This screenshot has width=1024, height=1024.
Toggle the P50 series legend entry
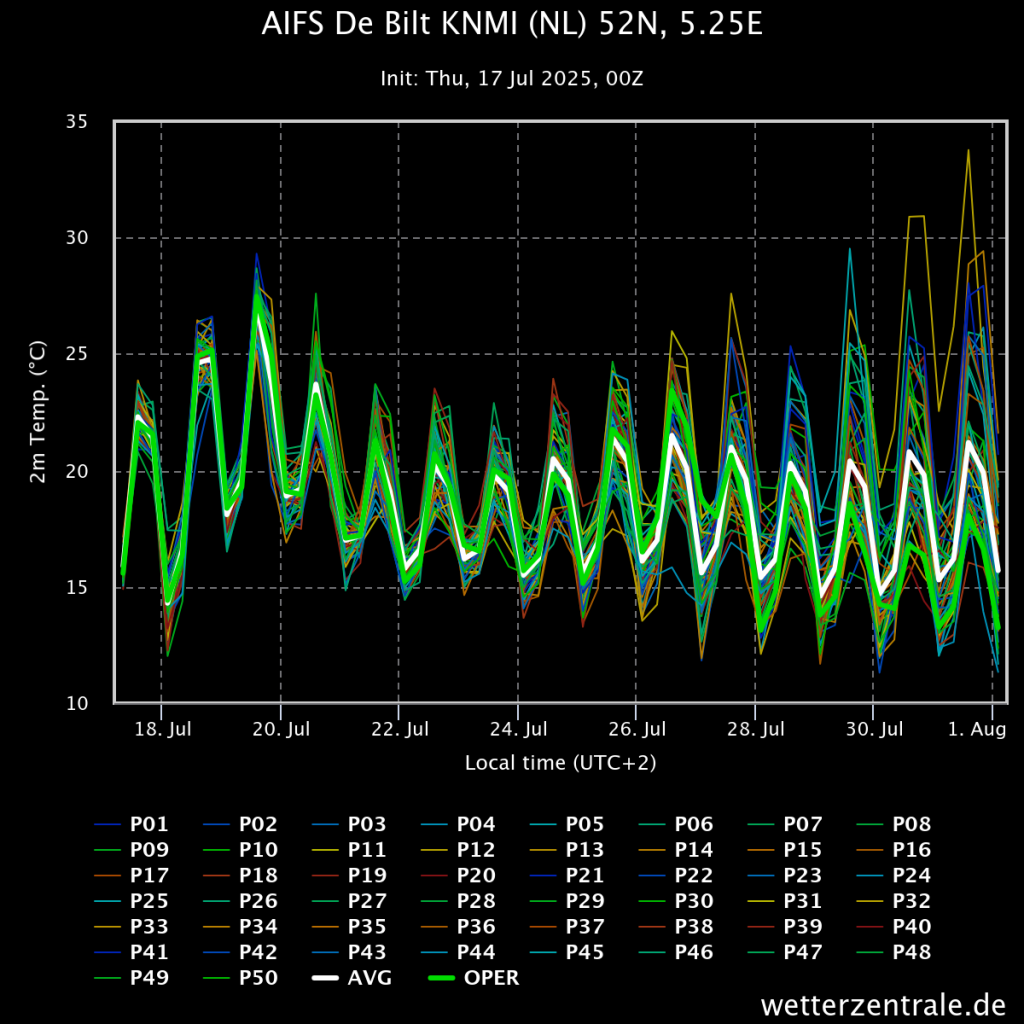[240, 978]
